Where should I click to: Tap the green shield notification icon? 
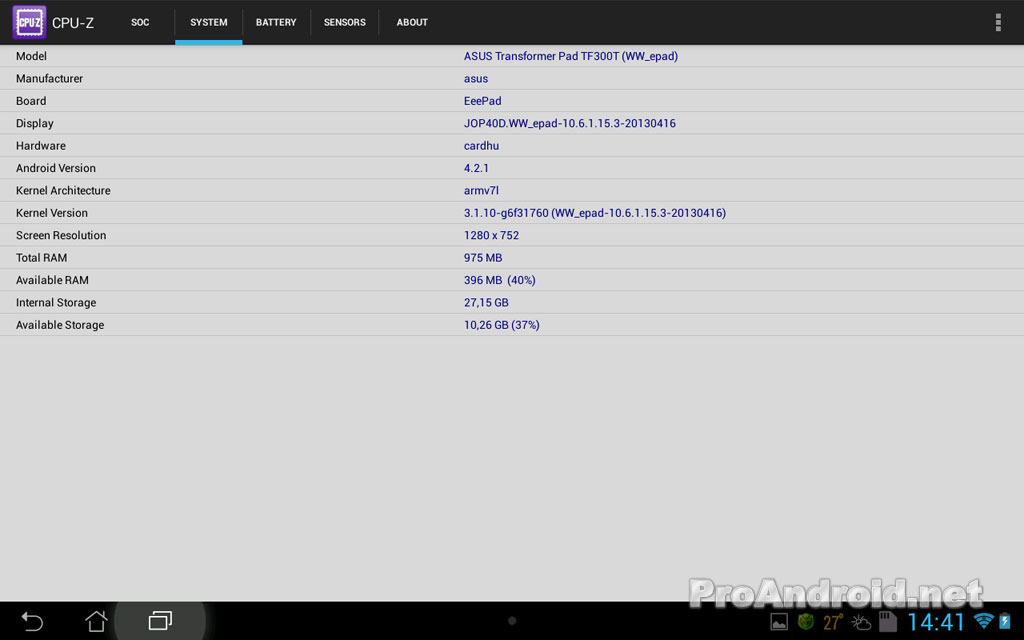[806, 621]
